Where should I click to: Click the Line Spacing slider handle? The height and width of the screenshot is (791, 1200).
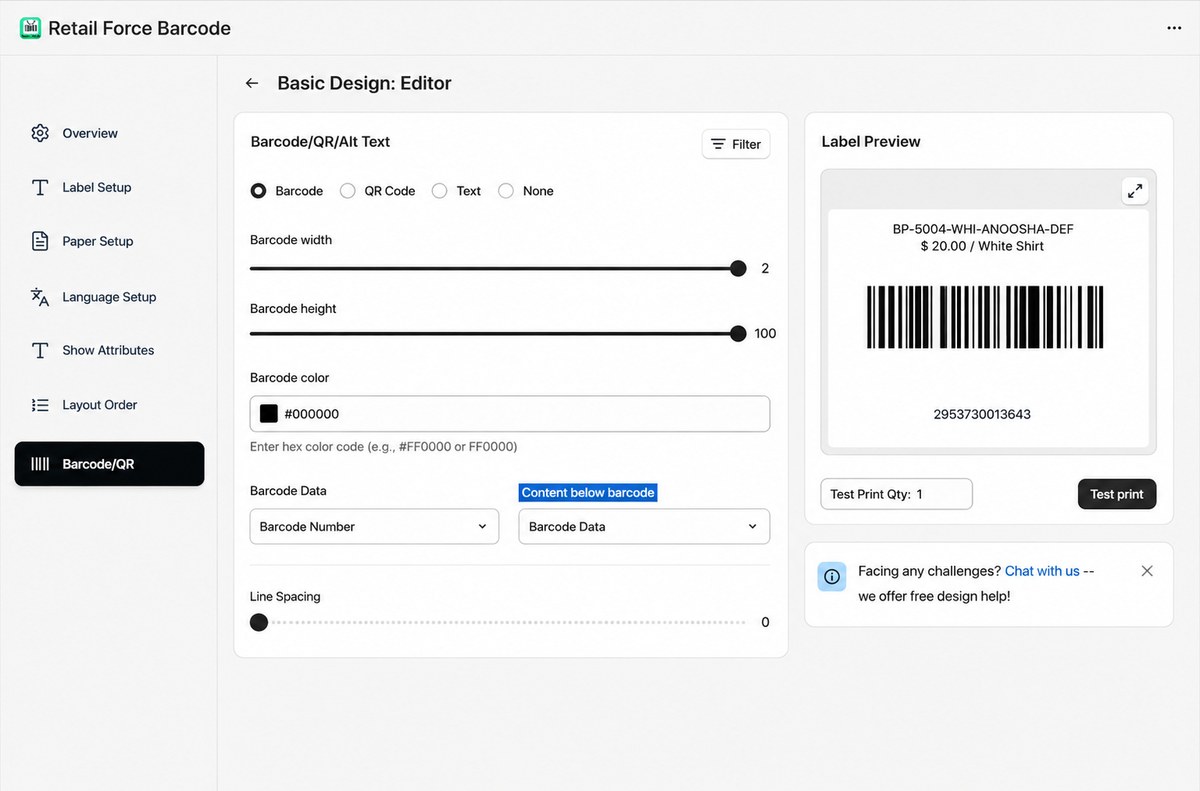click(x=259, y=622)
